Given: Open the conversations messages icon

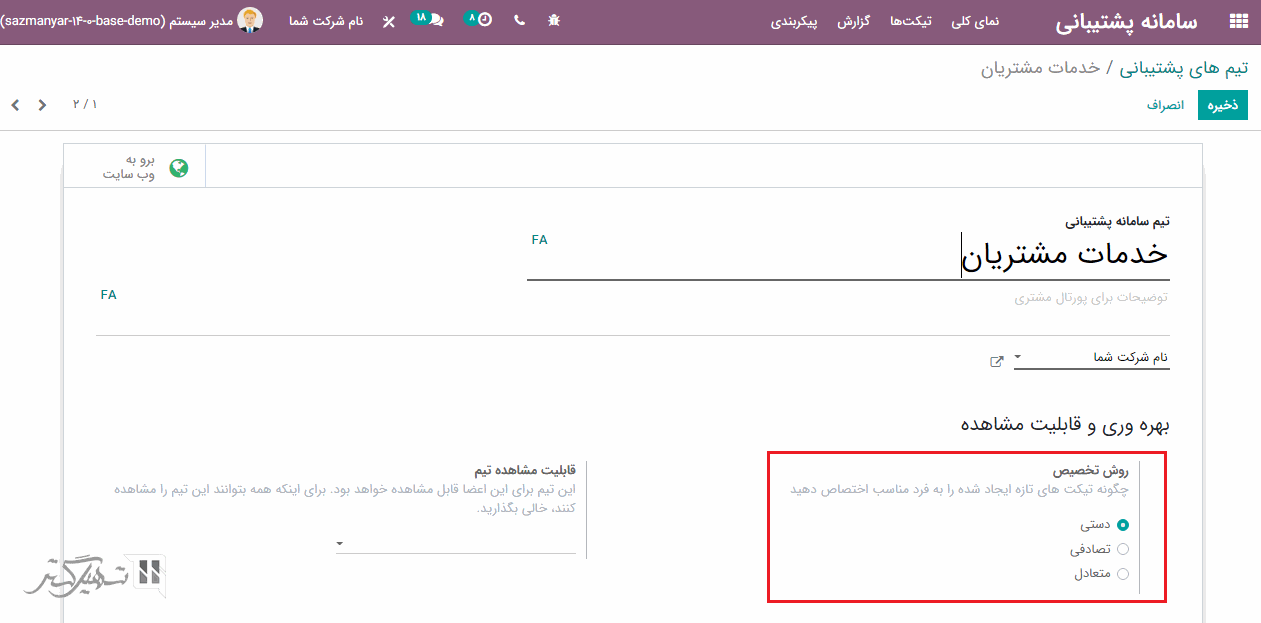Looking at the screenshot, I should click(x=436, y=20).
